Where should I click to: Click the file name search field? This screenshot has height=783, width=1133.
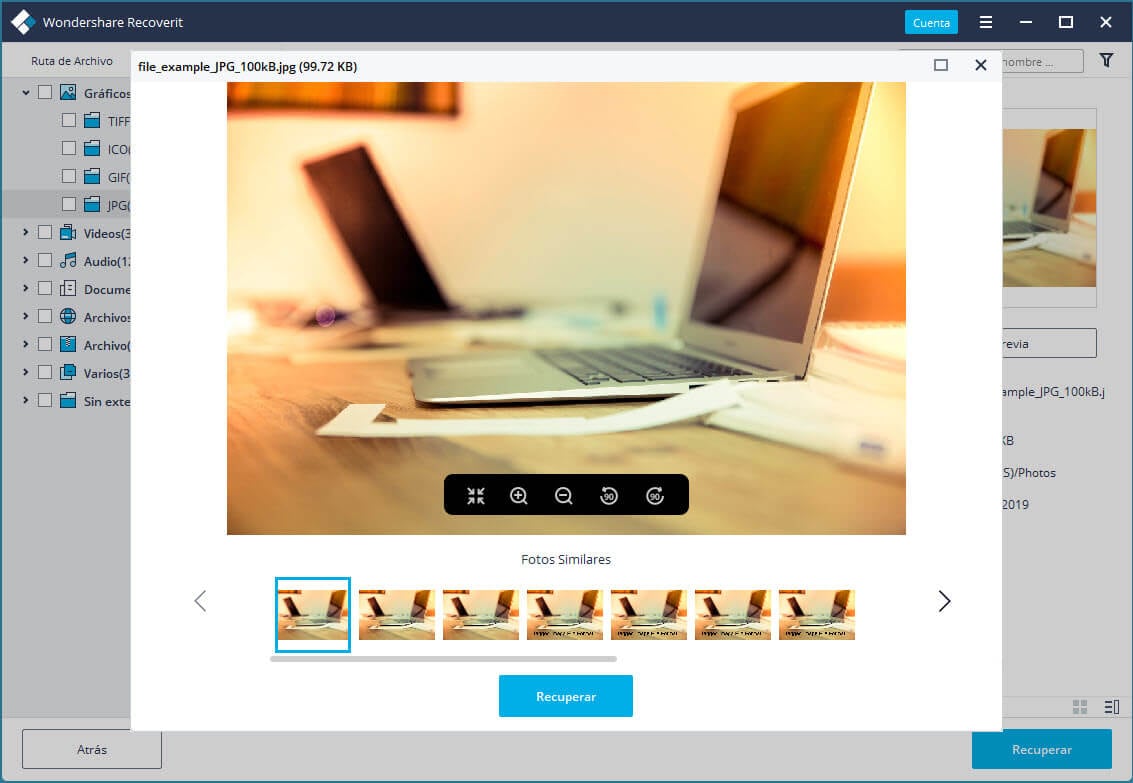pos(1043,61)
